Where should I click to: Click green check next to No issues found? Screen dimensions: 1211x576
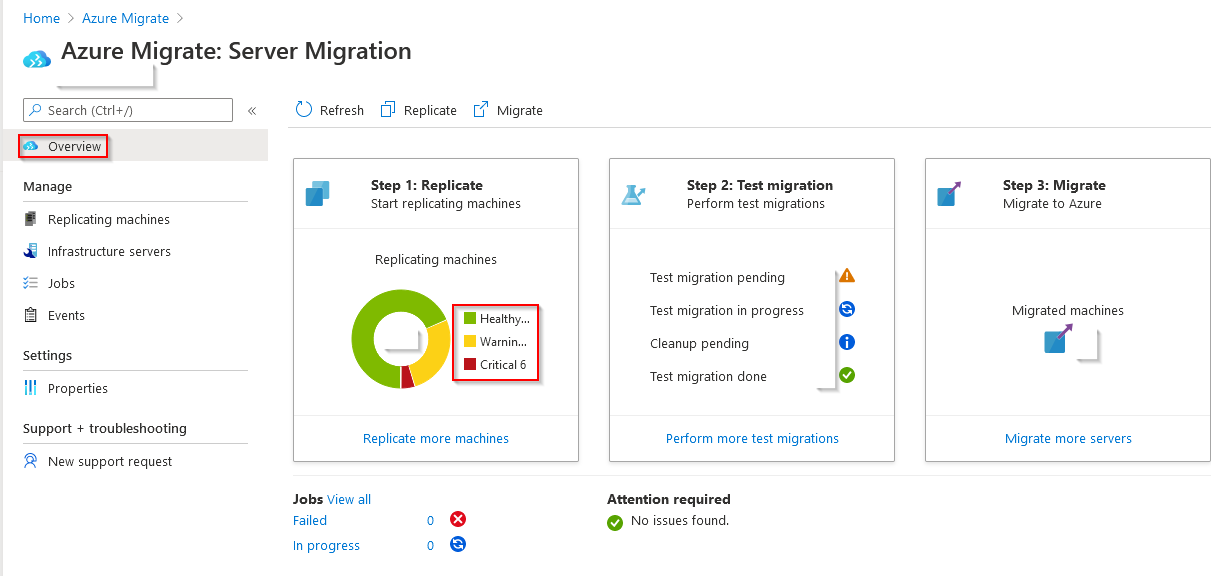615,522
